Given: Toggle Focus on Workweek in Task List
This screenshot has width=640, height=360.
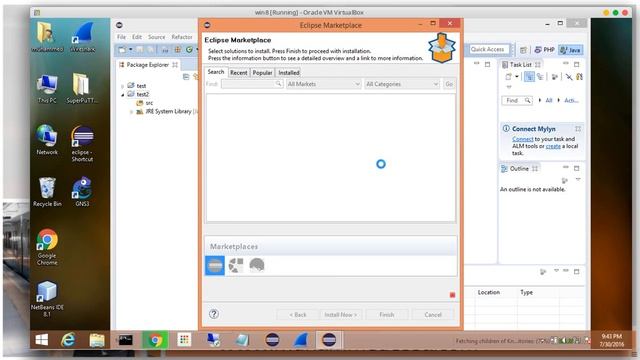Looking at the screenshot, I should point(555,77).
